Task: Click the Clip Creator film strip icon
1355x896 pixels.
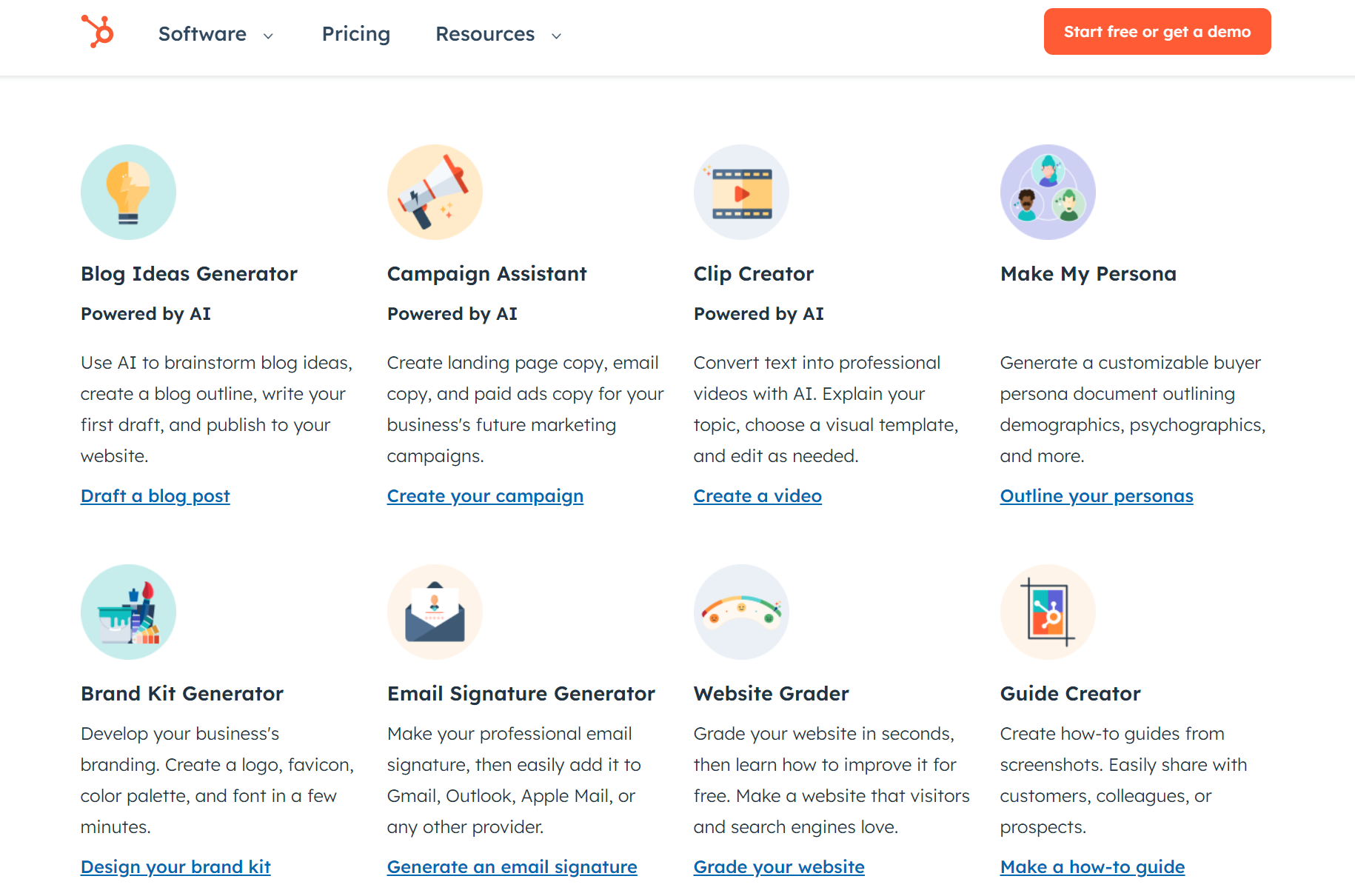Action: coord(741,192)
